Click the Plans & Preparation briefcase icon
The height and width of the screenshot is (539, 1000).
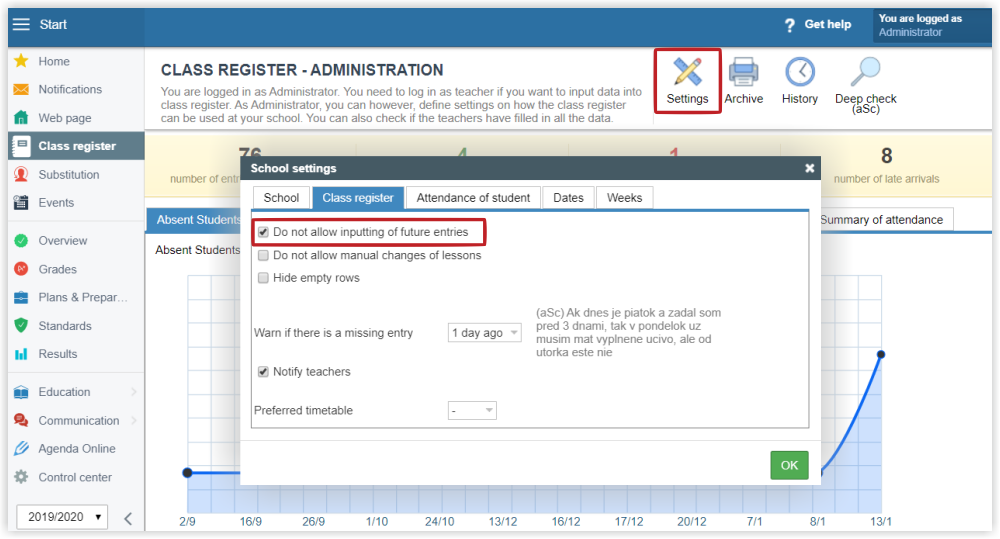click(x=21, y=297)
